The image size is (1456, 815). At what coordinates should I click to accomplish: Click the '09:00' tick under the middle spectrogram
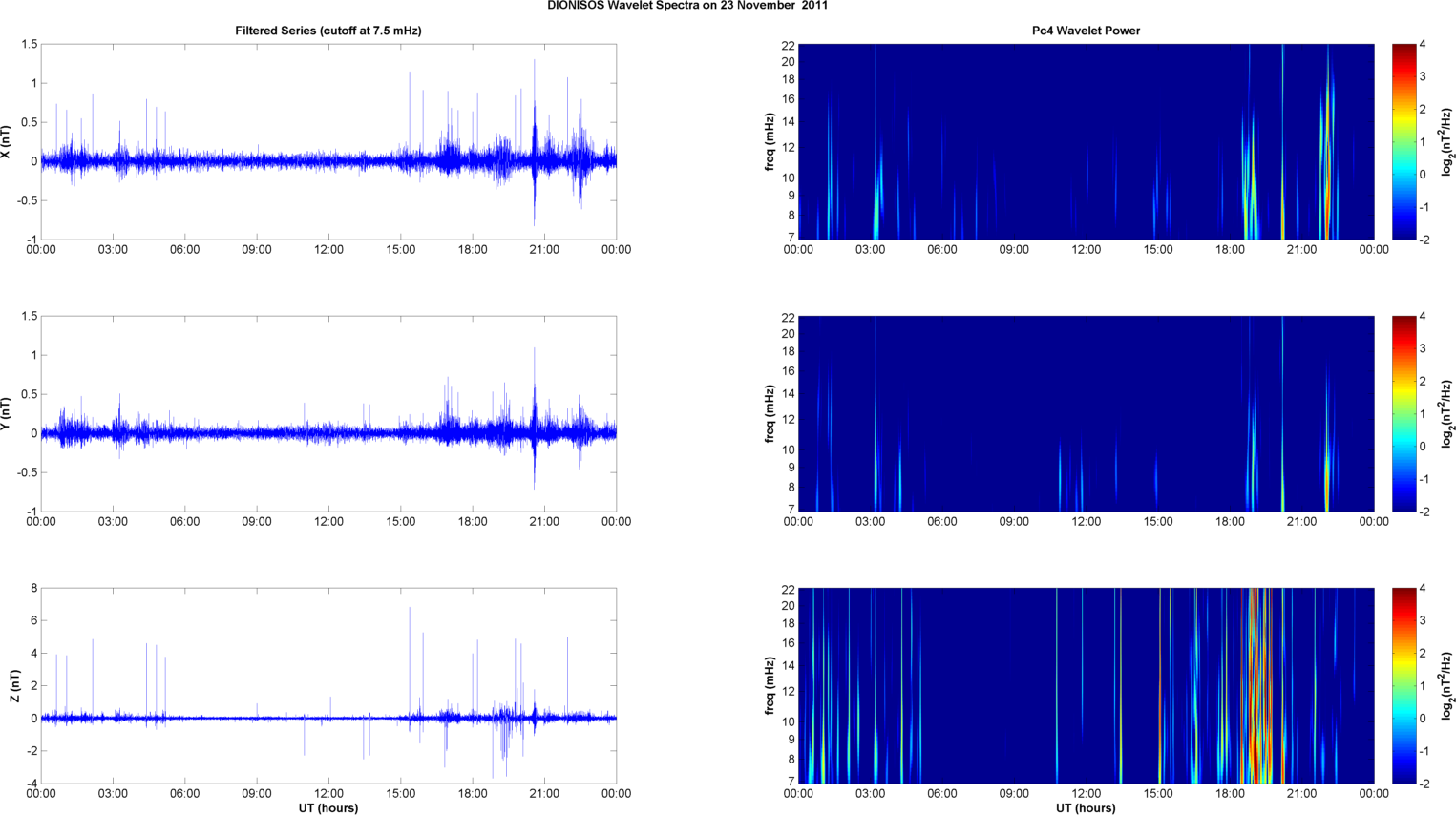coord(1014,522)
